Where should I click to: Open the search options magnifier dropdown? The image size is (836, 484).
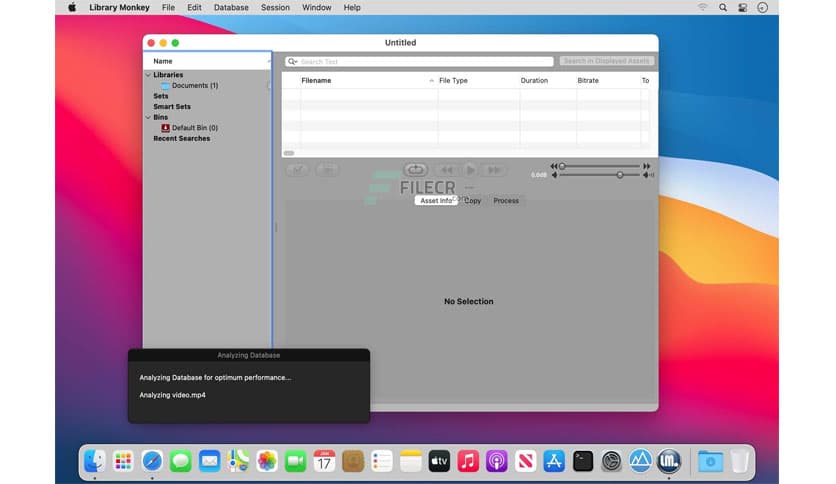pos(292,61)
